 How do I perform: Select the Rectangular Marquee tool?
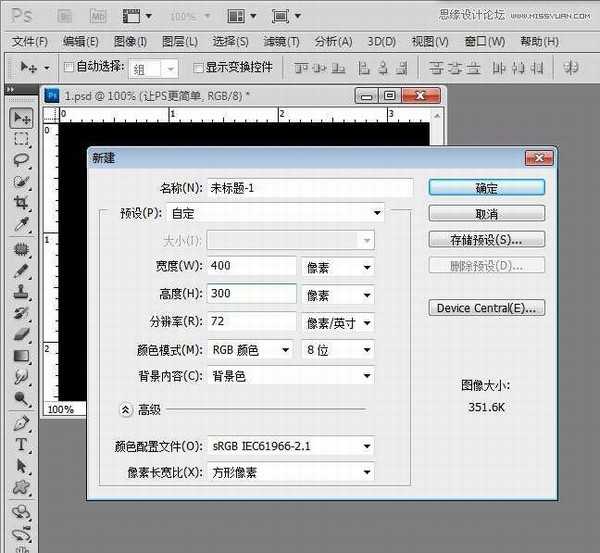(x=21, y=139)
